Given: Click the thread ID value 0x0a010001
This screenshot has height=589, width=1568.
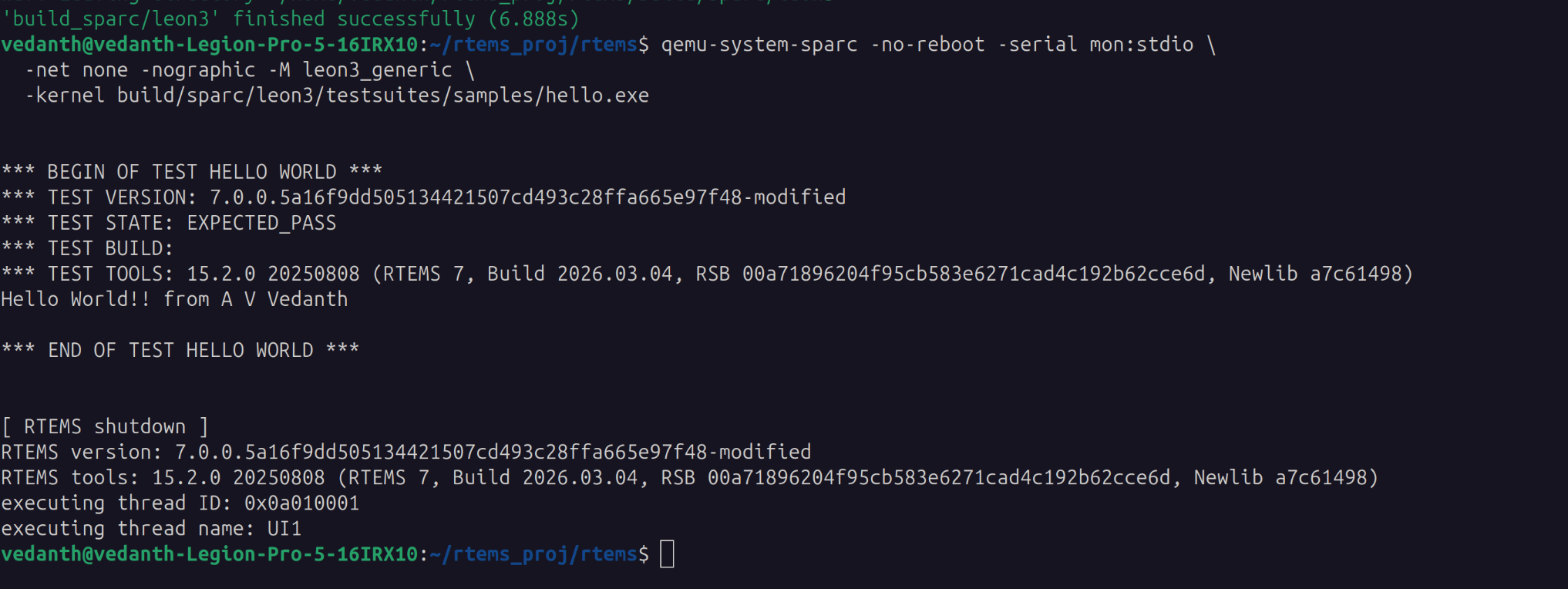Looking at the screenshot, I should (301, 503).
